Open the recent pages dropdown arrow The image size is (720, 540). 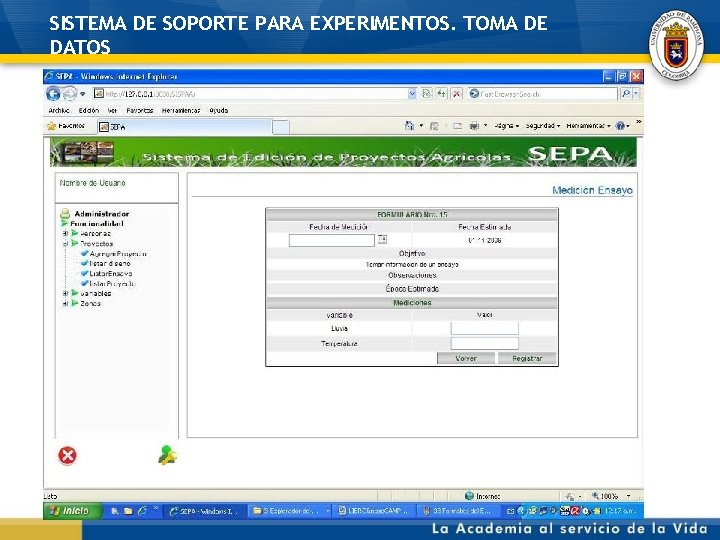(83, 94)
